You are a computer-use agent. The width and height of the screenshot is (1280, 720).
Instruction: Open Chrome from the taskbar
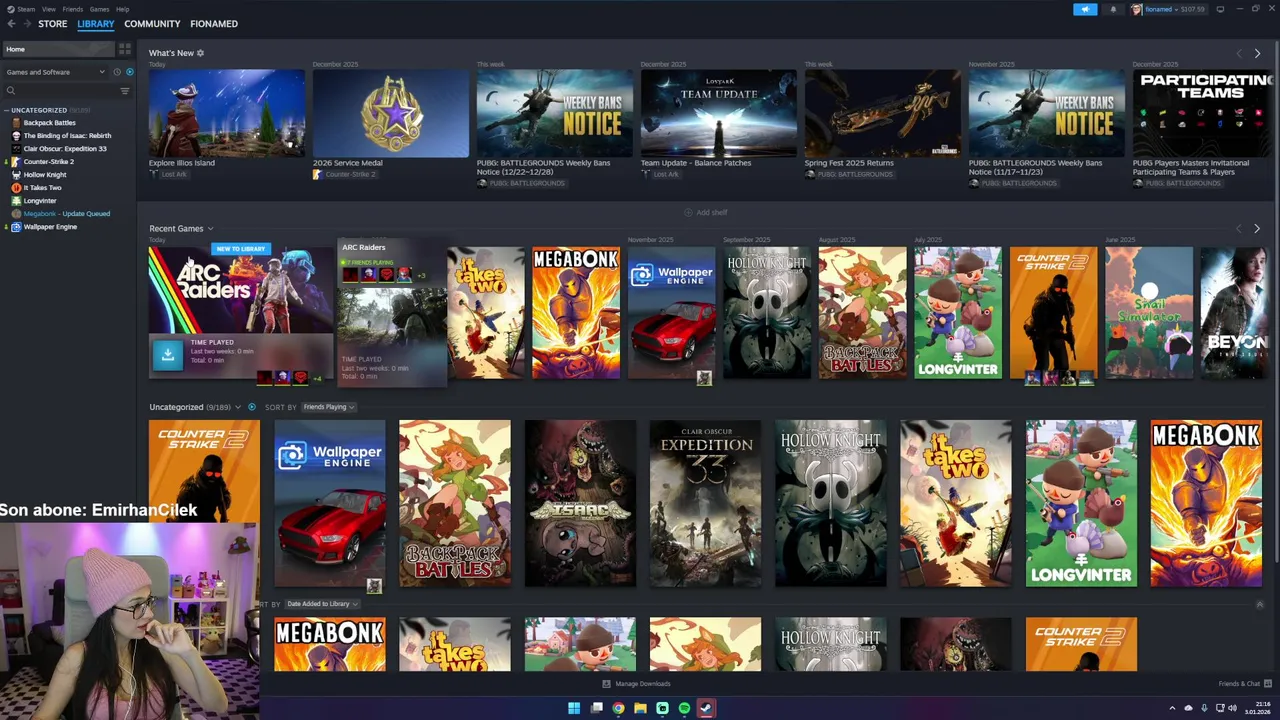click(618, 708)
